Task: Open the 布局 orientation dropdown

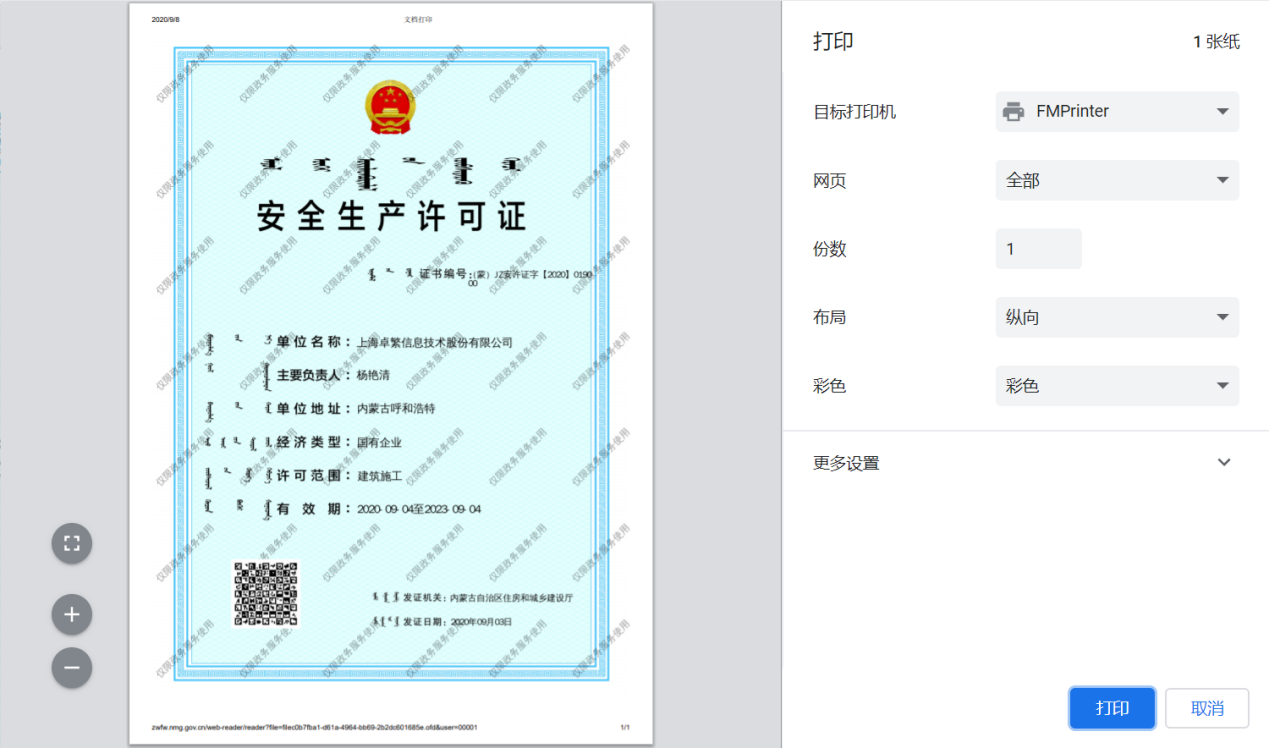Action: [1117, 316]
